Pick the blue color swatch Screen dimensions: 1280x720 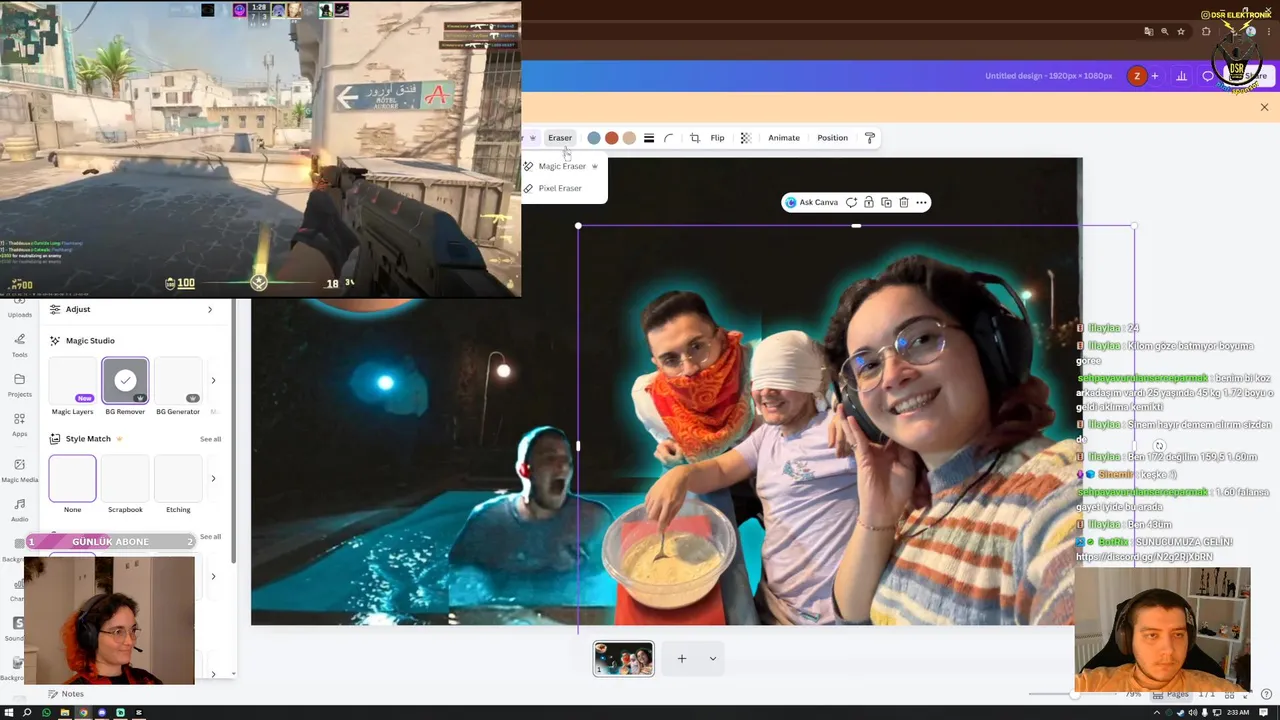[594, 138]
